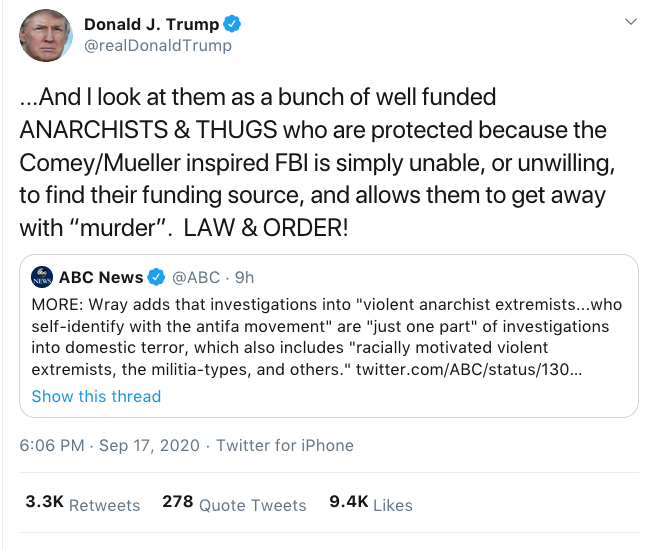
Task: Open the @ABC handle in quoted tweet
Action: 197,277
